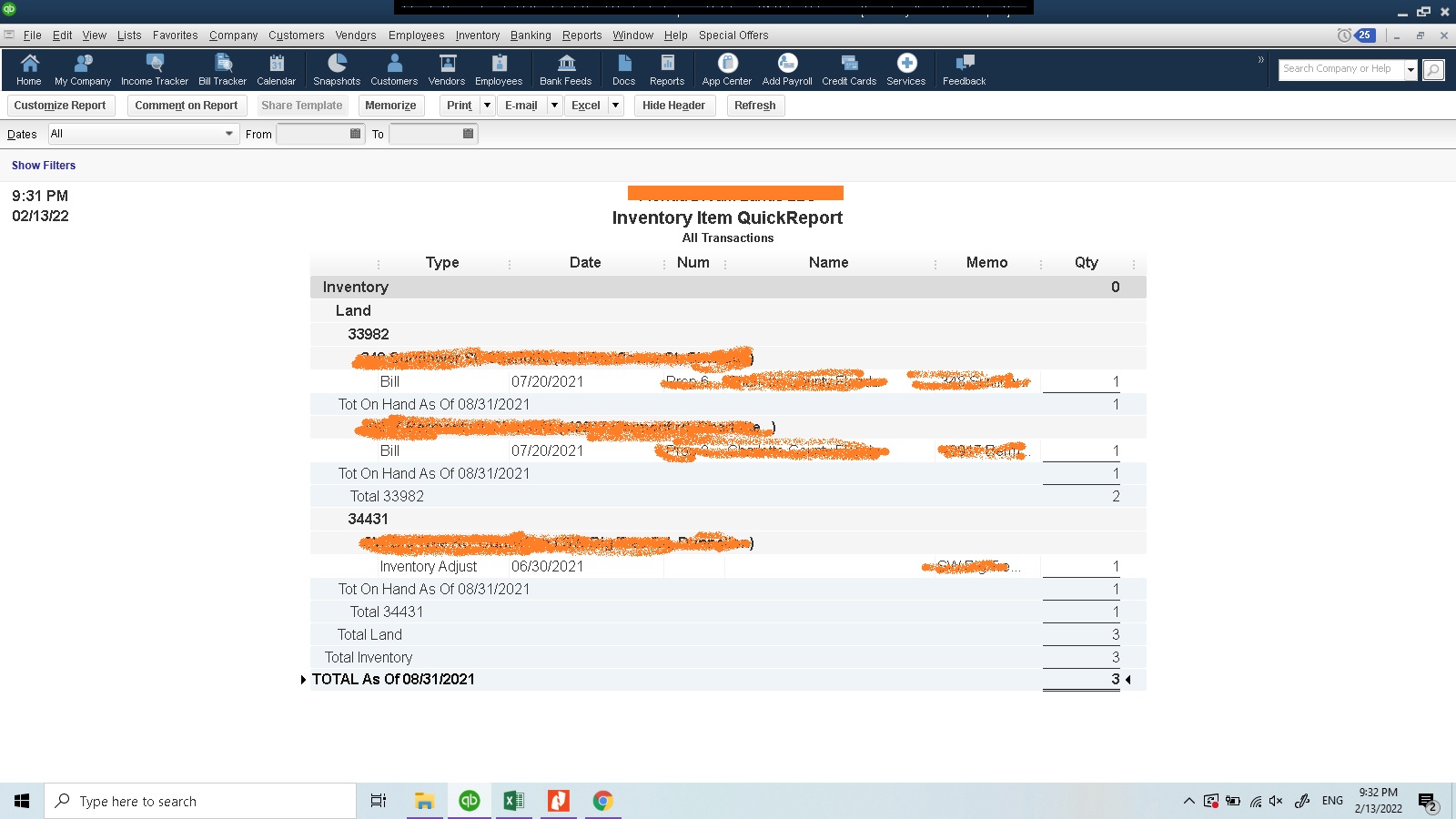
Task: Open the Reports menu
Action: click(581, 35)
